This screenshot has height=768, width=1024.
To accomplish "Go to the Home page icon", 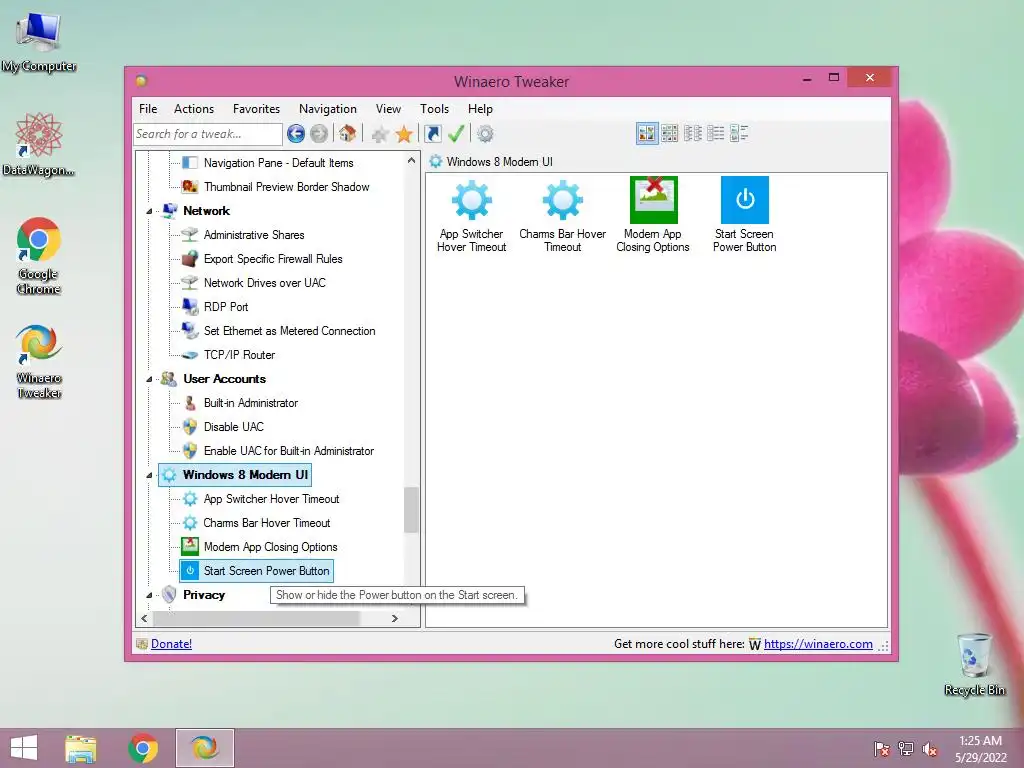I will point(347,134).
